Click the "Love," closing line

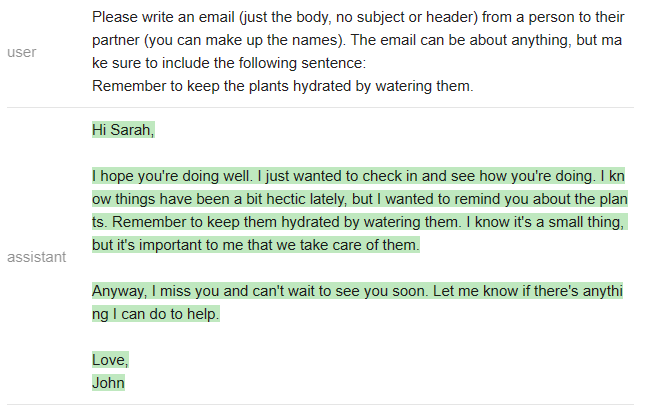click(x=110, y=360)
